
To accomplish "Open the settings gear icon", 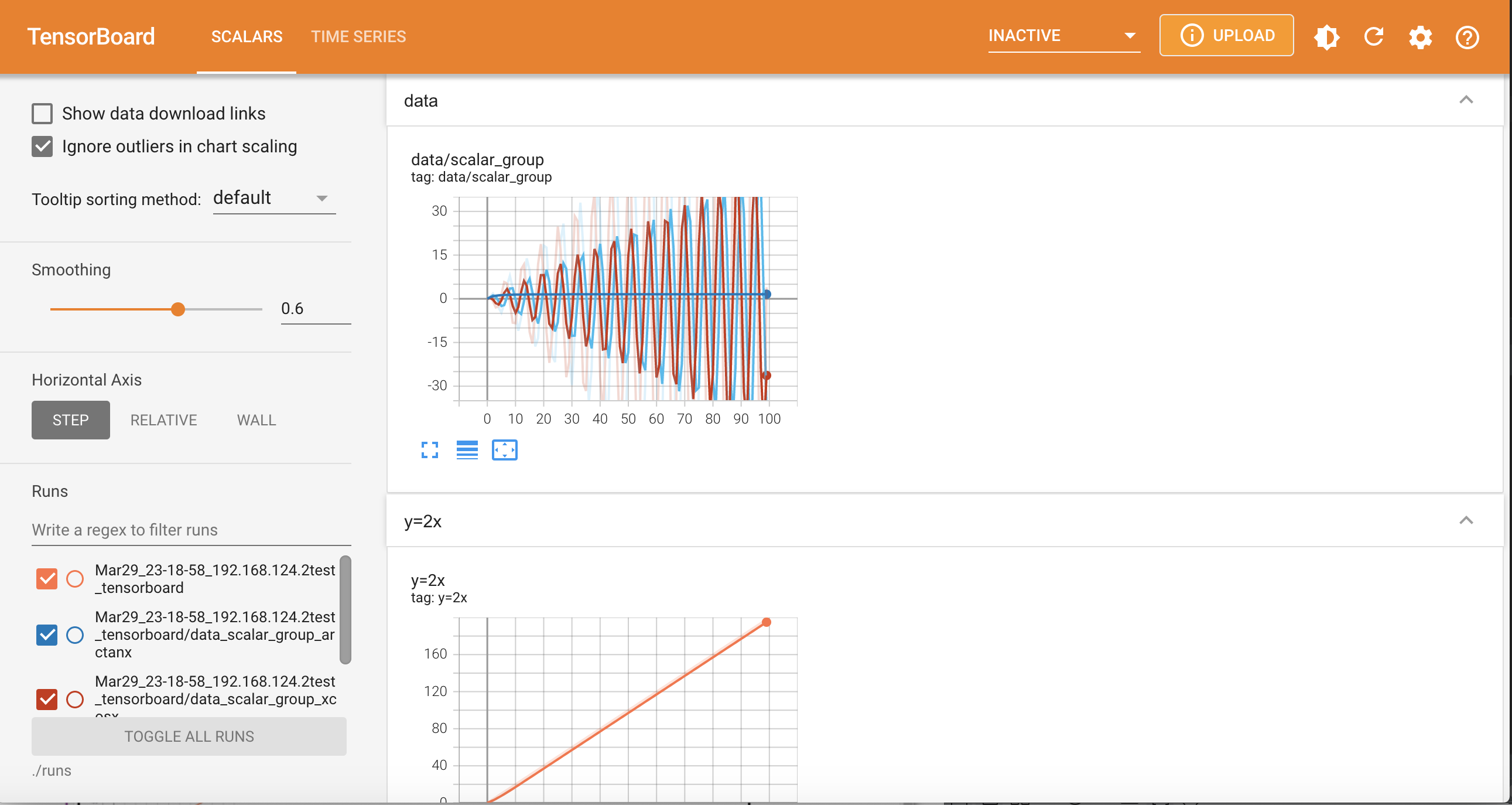I will (1420, 37).
